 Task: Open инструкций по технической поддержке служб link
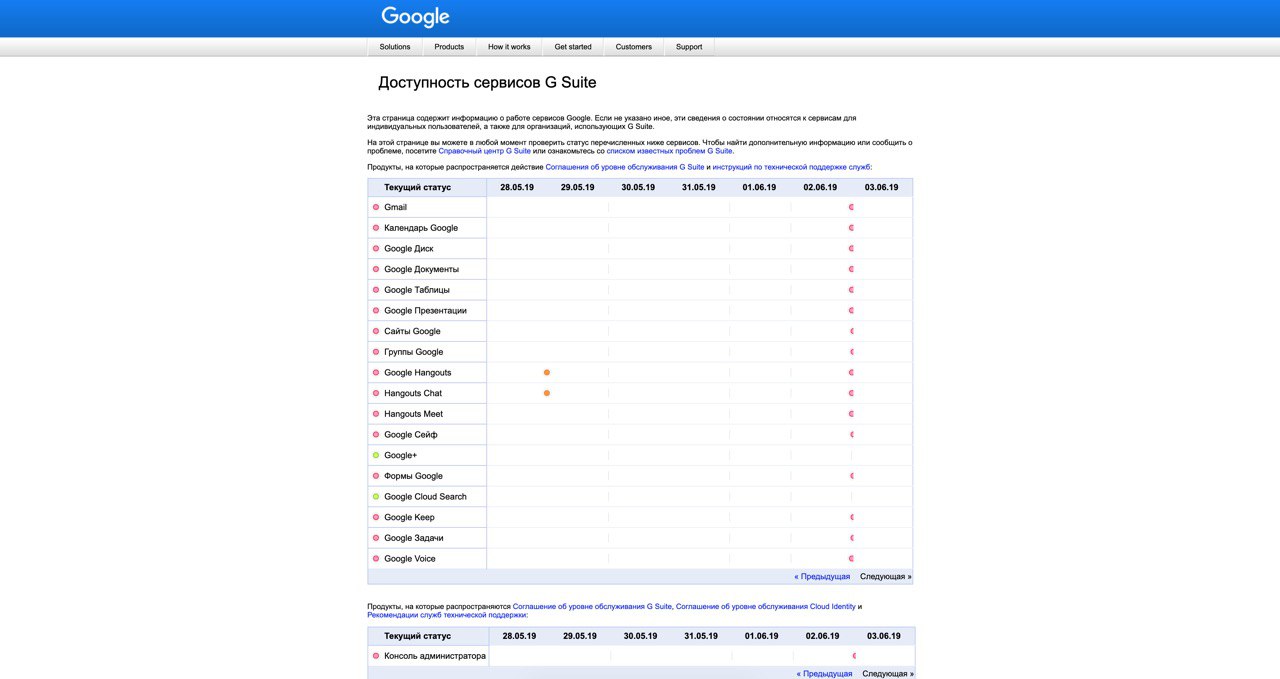pyautogui.click(x=792, y=167)
